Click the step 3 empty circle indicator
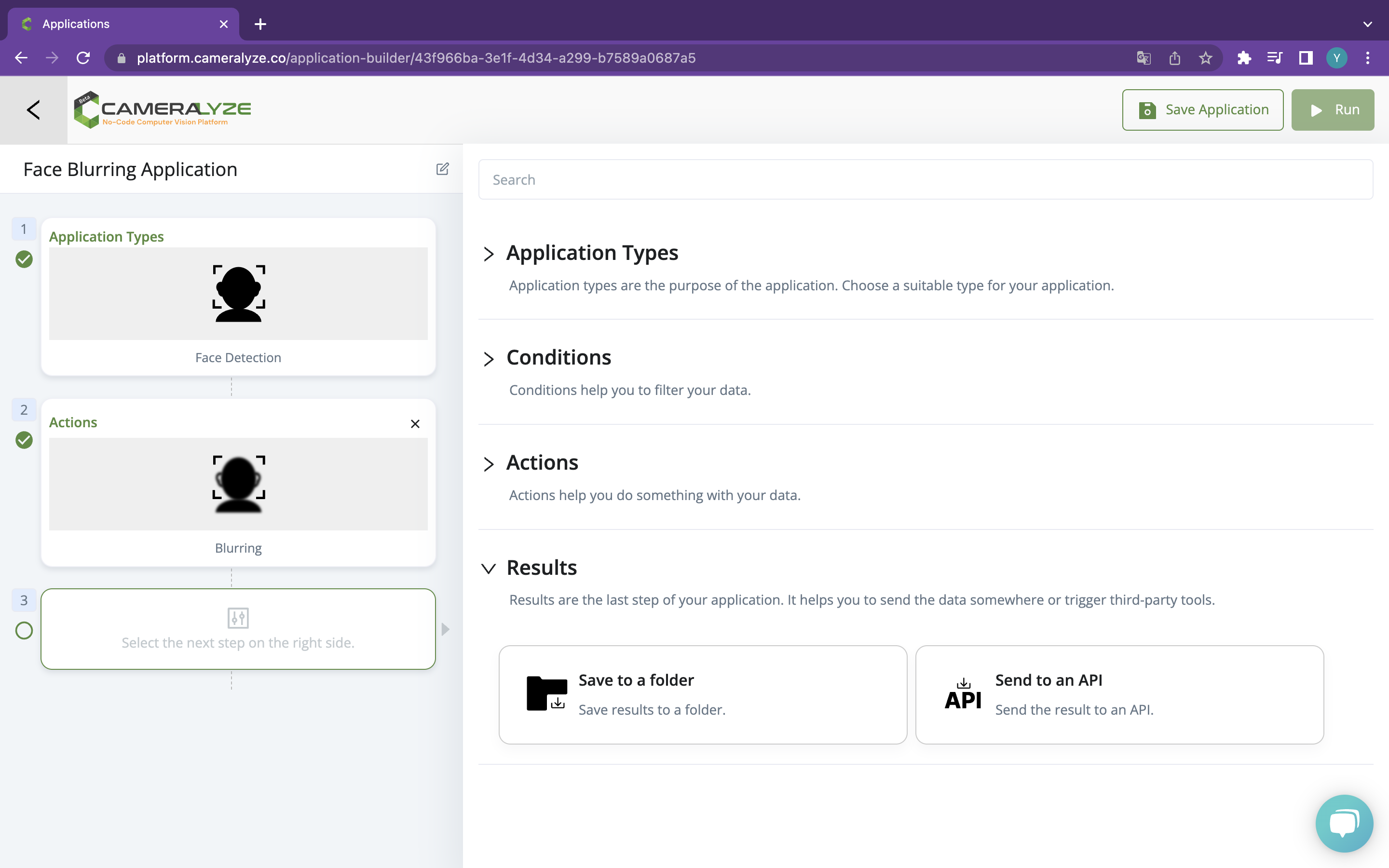Viewport: 1389px width, 868px height. tap(24, 630)
